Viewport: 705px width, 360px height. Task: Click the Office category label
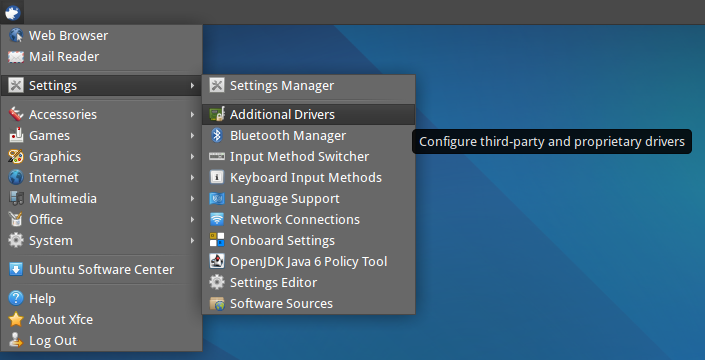coord(46,219)
